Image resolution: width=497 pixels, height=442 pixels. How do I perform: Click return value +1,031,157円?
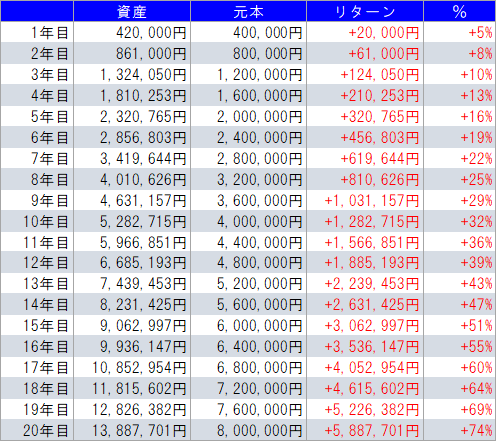click(372, 200)
